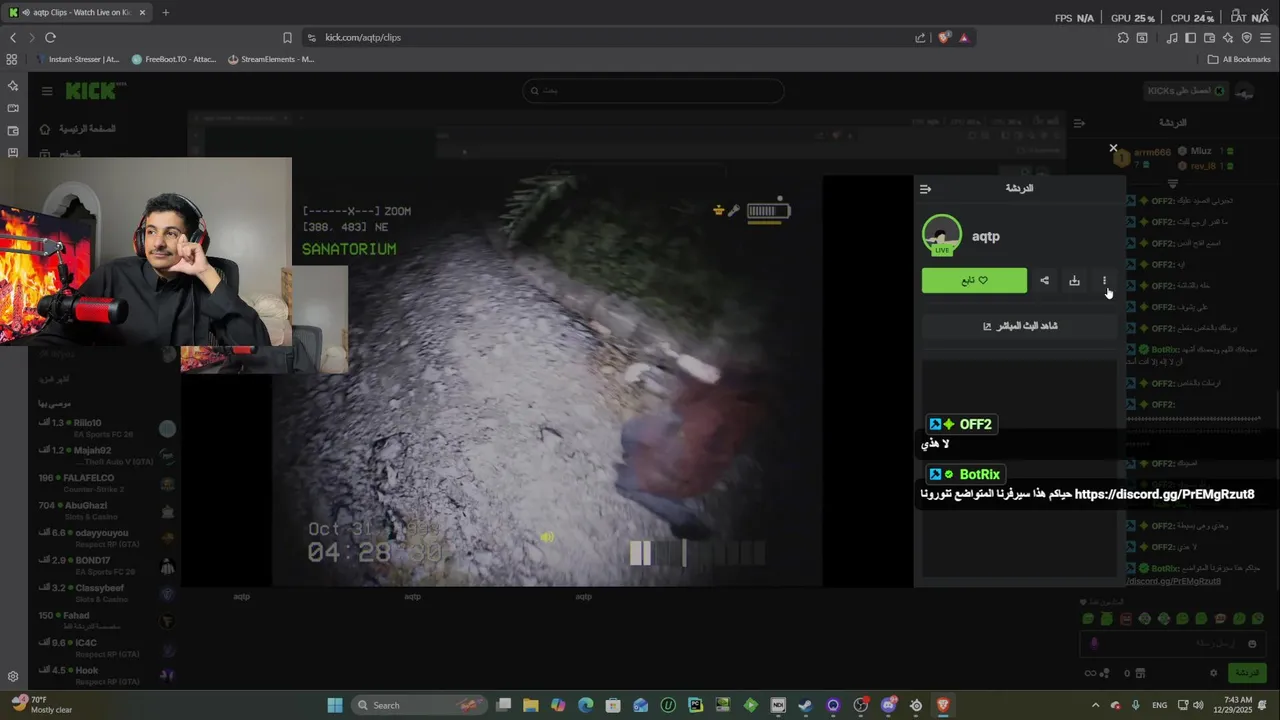The image size is (1280, 720).
Task: Bookmark this page icon in address bar
Action: [x=287, y=37]
